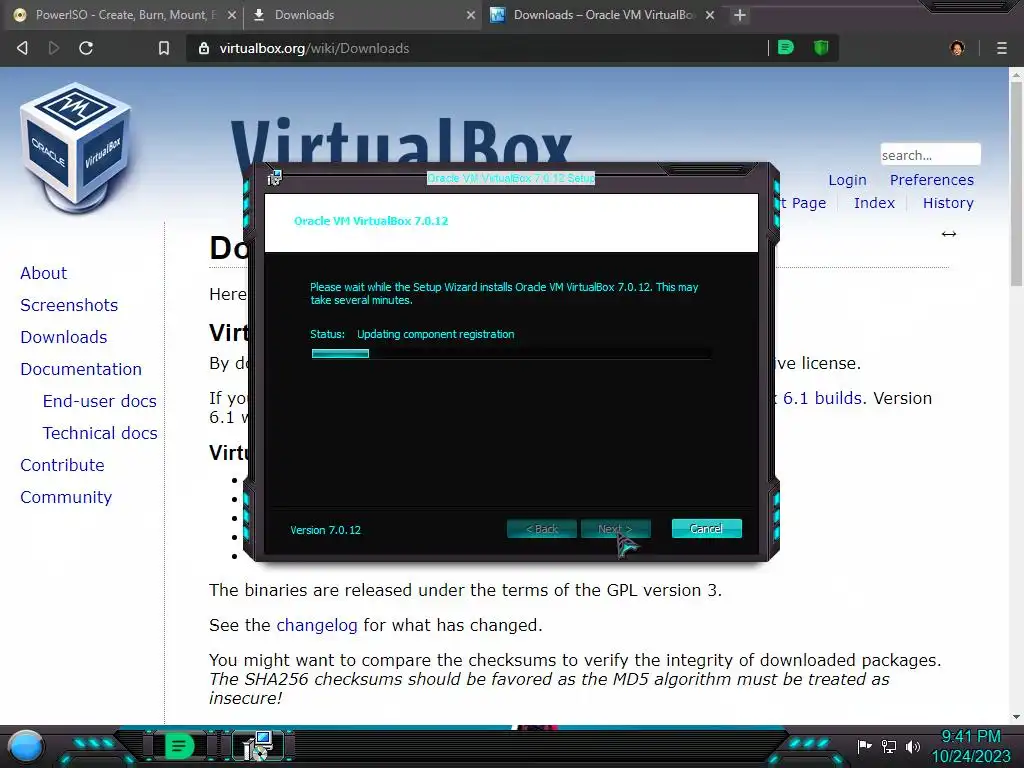The image size is (1024, 768).
Task: Click the address bar showing virtualbox.org/wiki/Downloads
Action: tap(477, 48)
